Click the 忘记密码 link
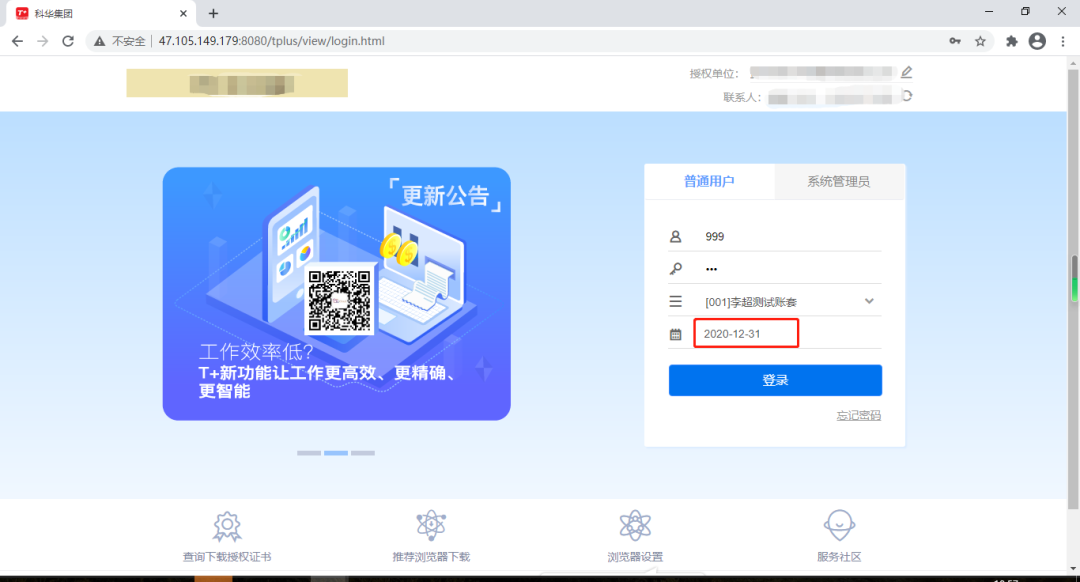 click(x=858, y=415)
